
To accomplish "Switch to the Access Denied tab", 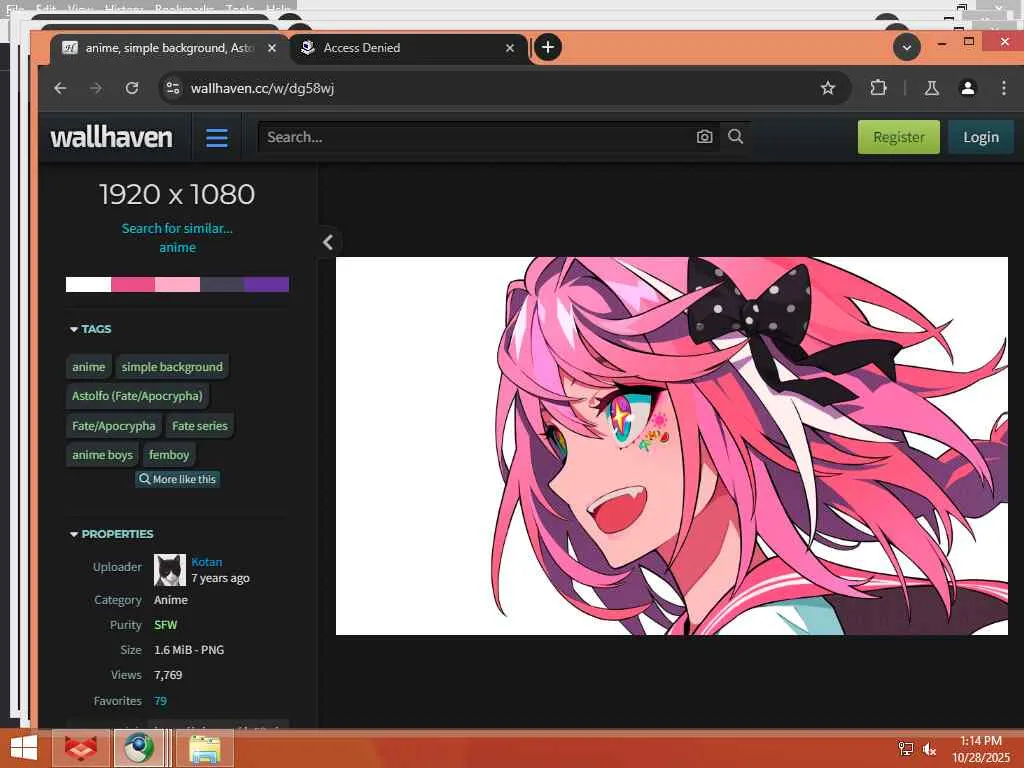I will tap(408, 48).
